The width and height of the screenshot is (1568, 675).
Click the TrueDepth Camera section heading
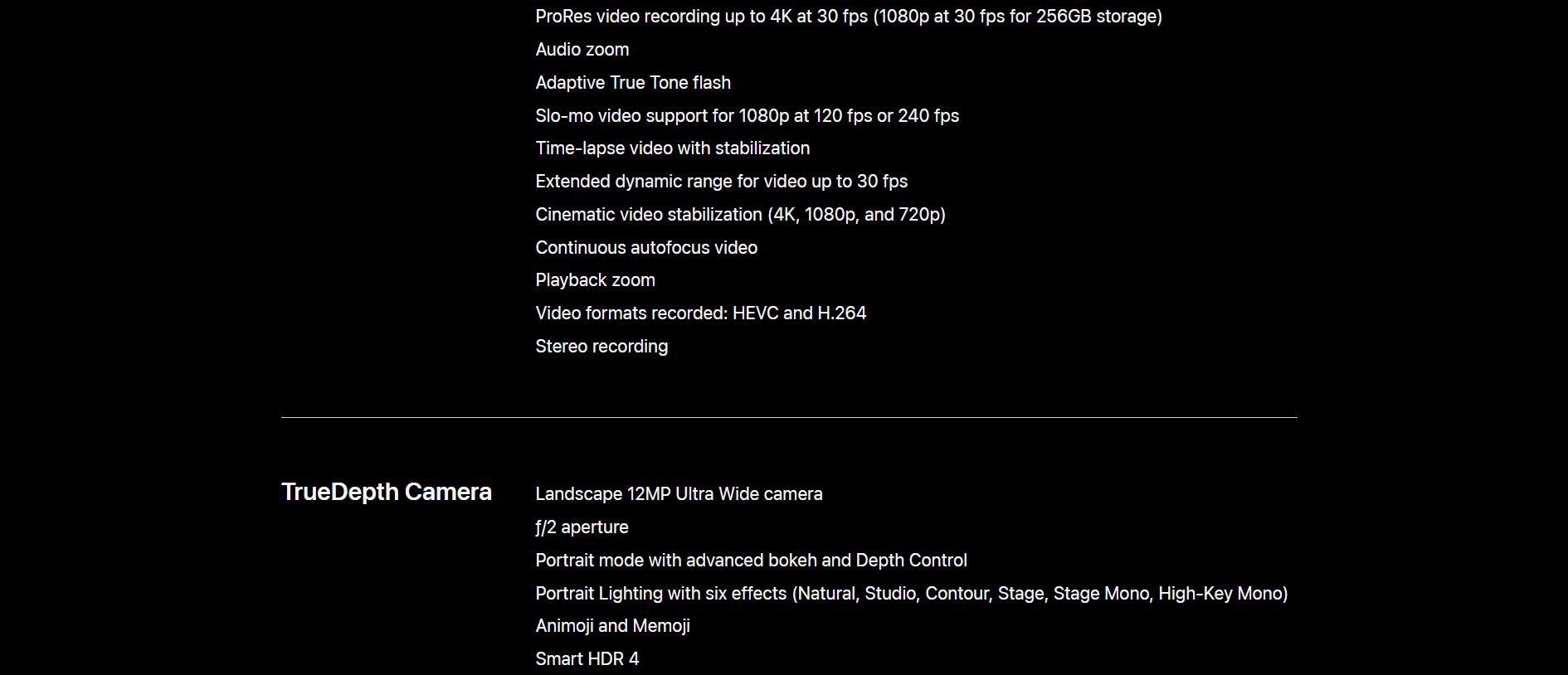click(x=387, y=492)
